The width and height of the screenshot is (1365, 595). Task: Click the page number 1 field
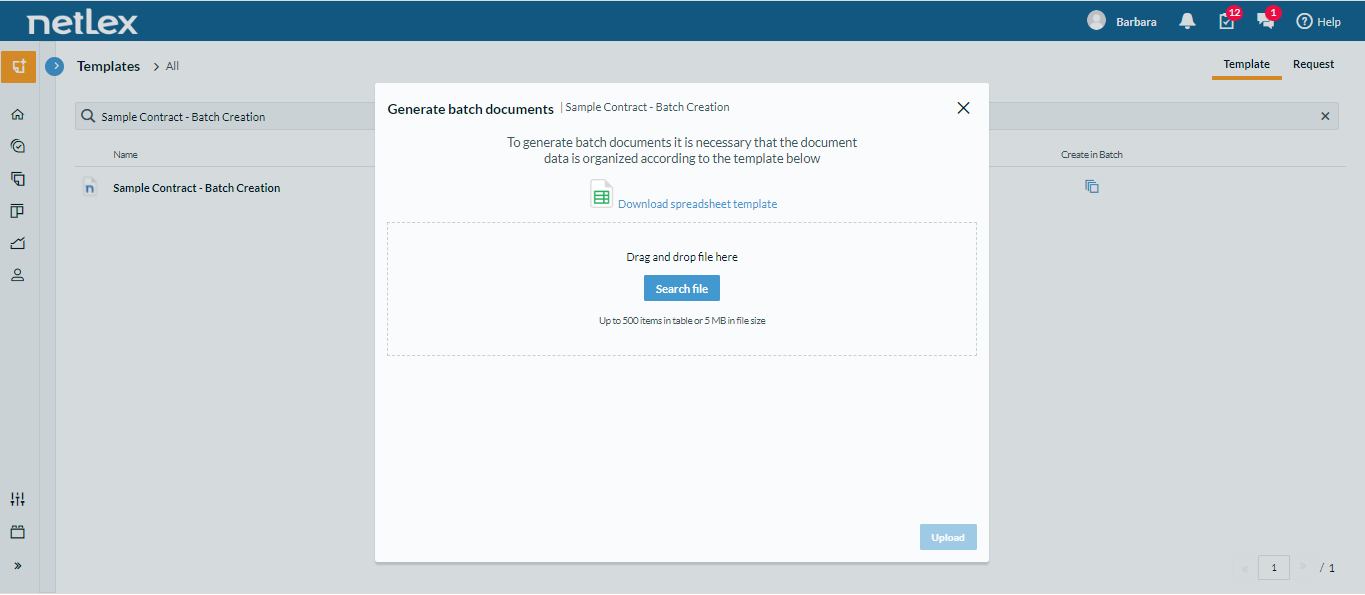pos(1274,568)
